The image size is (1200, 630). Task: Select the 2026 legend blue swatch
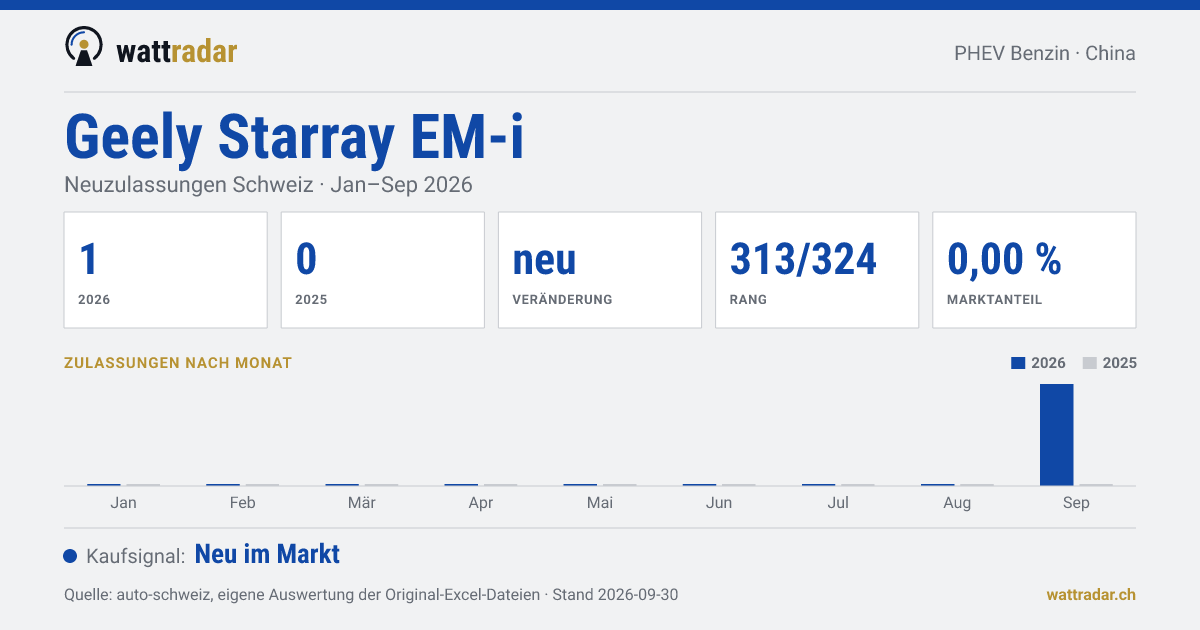tap(1018, 363)
